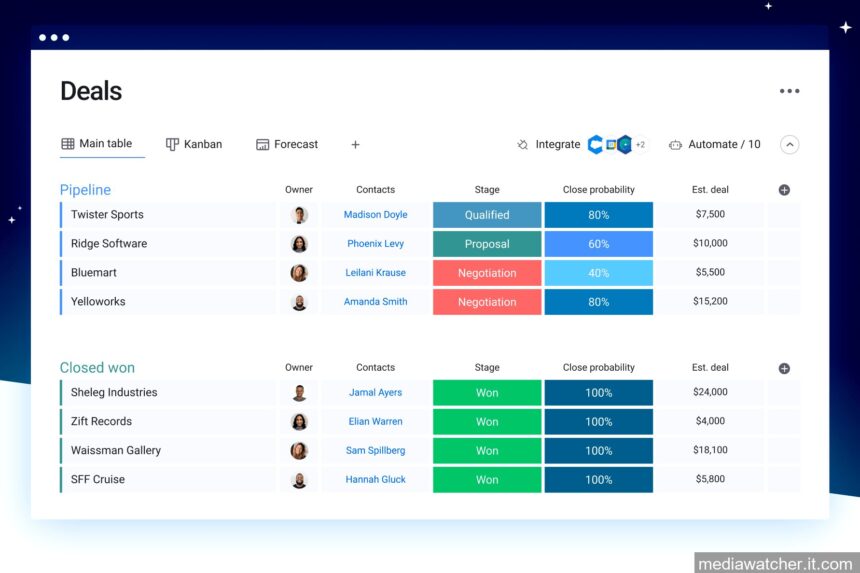Open contact Phoenix Levy
The height and width of the screenshot is (573, 860).
click(376, 243)
